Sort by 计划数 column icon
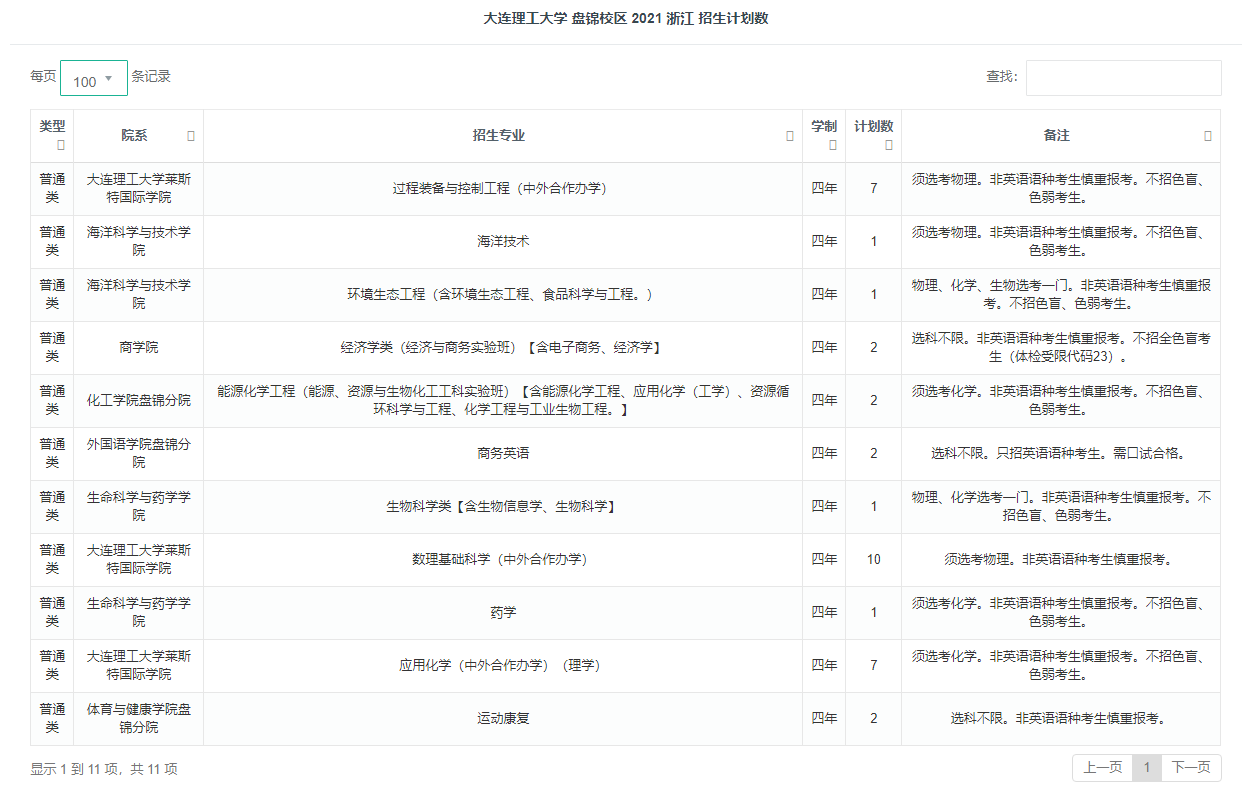This screenshot has width=1260, height=796. click(x=889, y=145)
